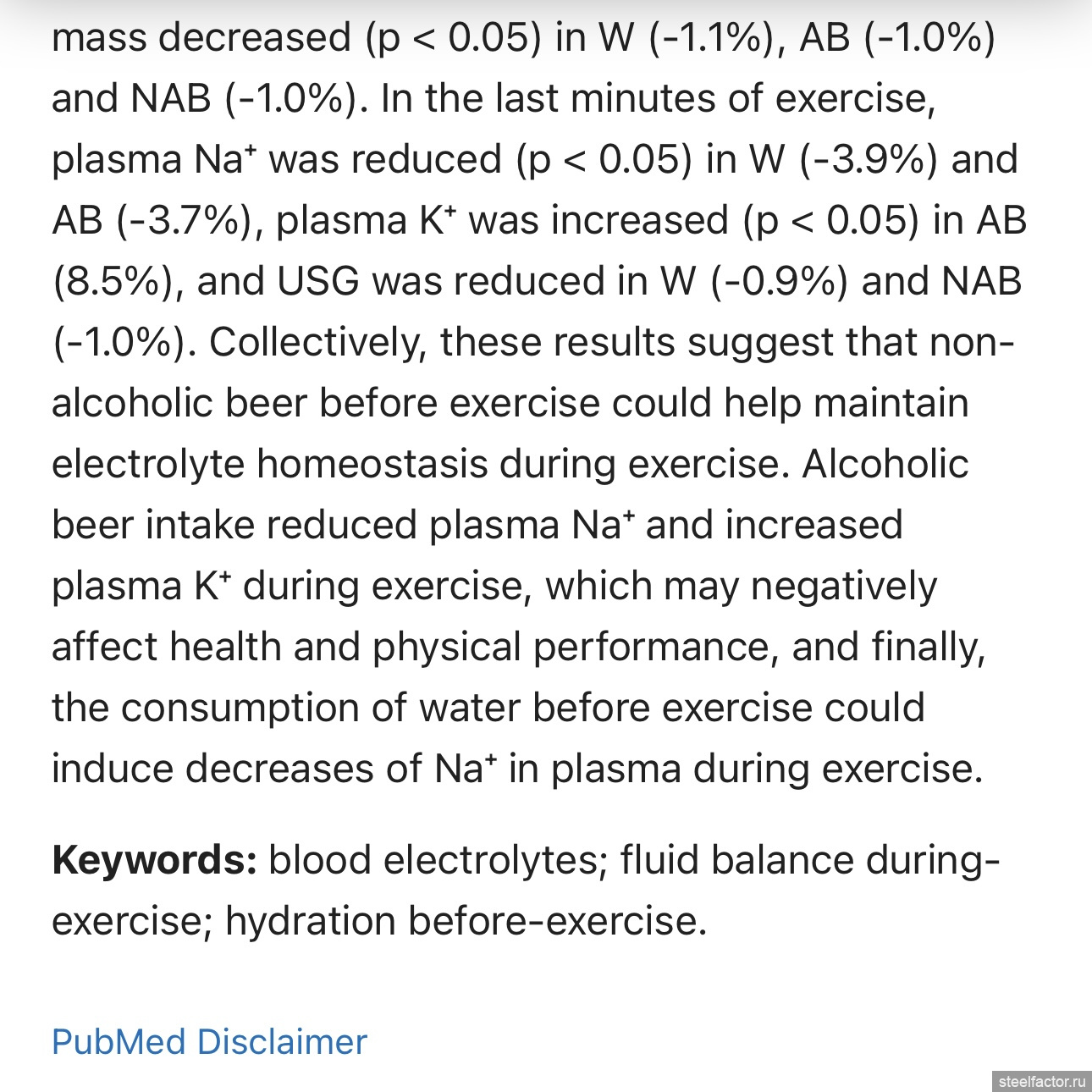Click the '(-0.9%)' percentage value

click(779, 282)
